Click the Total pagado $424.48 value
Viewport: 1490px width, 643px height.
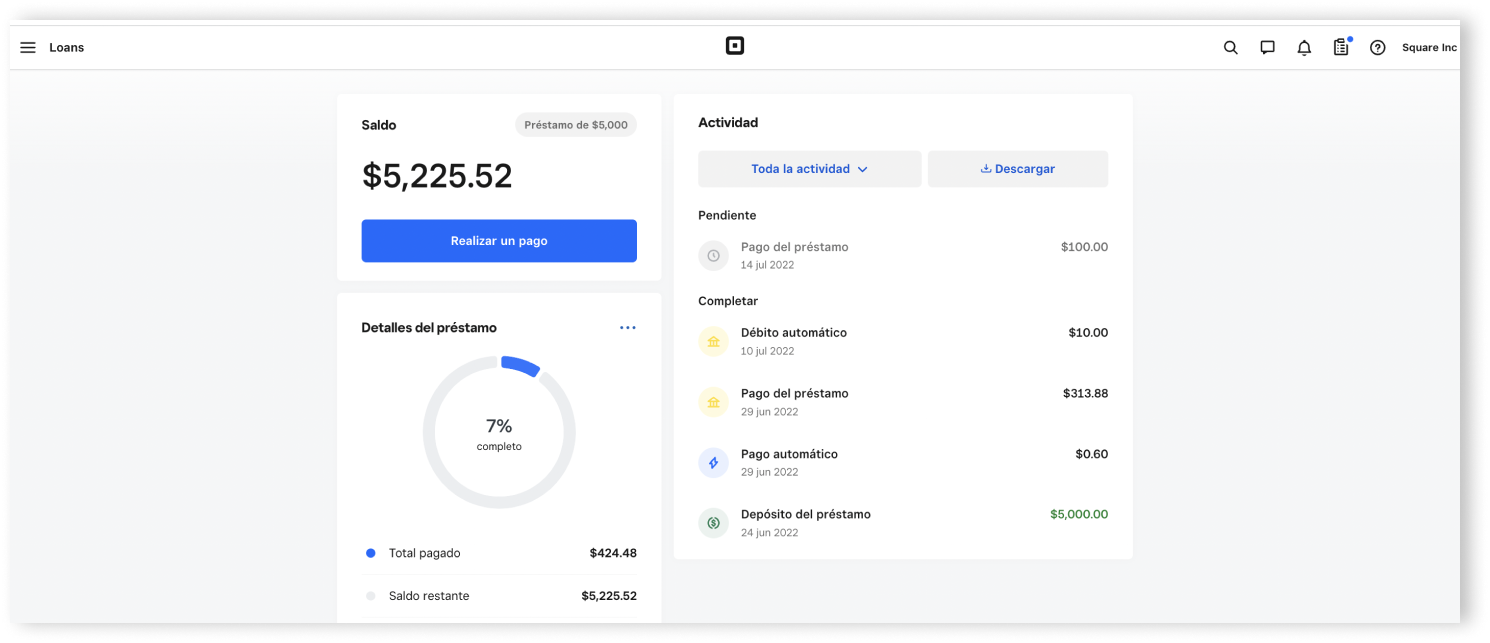pos(613,553)
